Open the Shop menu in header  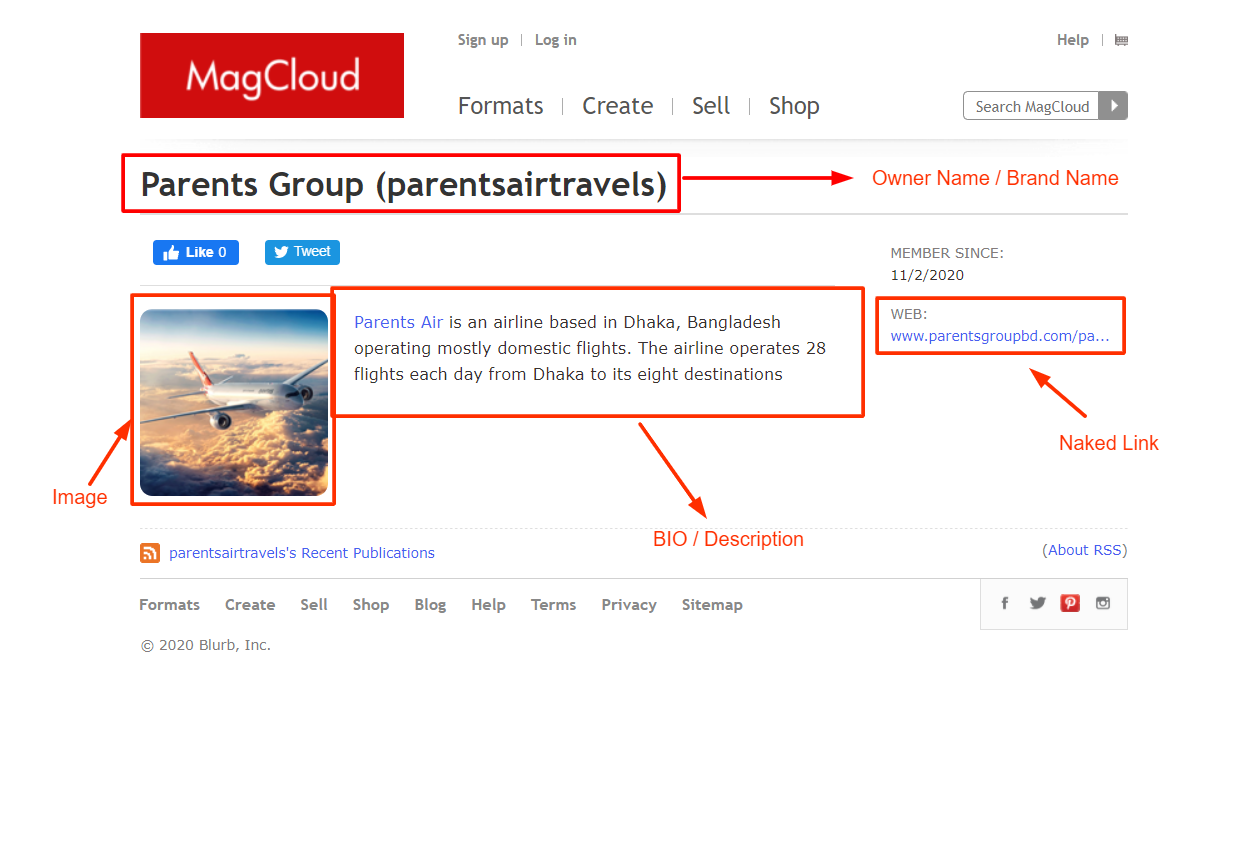click(794, 106)
